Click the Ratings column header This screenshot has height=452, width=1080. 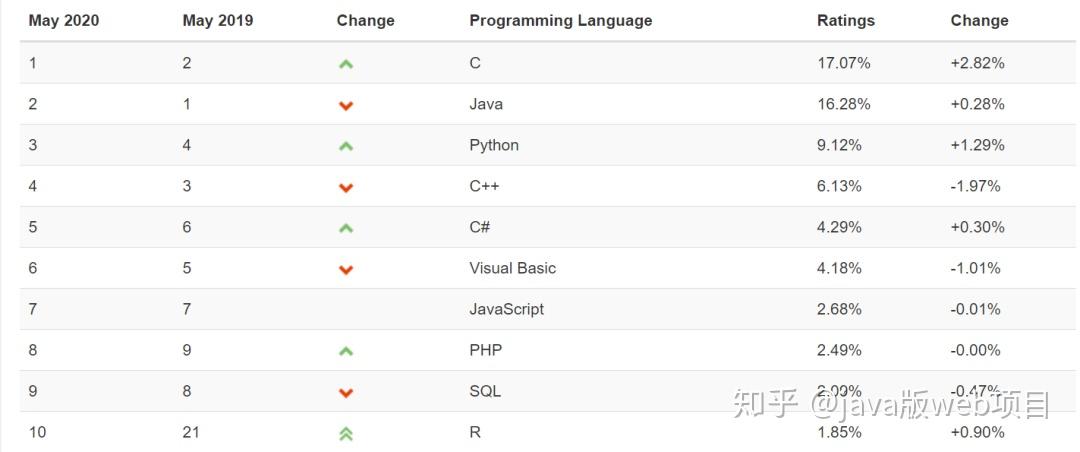(x=845, y=20)
